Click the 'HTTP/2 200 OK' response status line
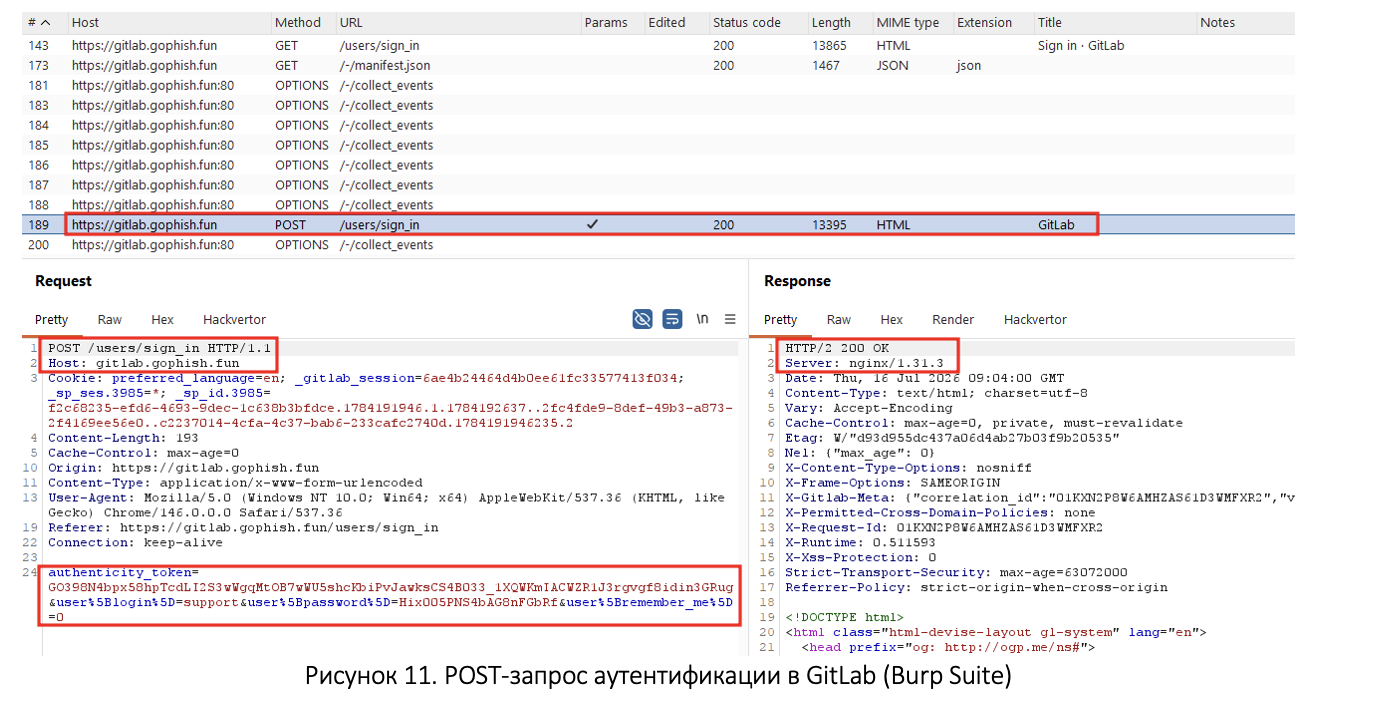Image resolution: width=1376 pixels, height=710 pixels. click(x=837, y=348)
